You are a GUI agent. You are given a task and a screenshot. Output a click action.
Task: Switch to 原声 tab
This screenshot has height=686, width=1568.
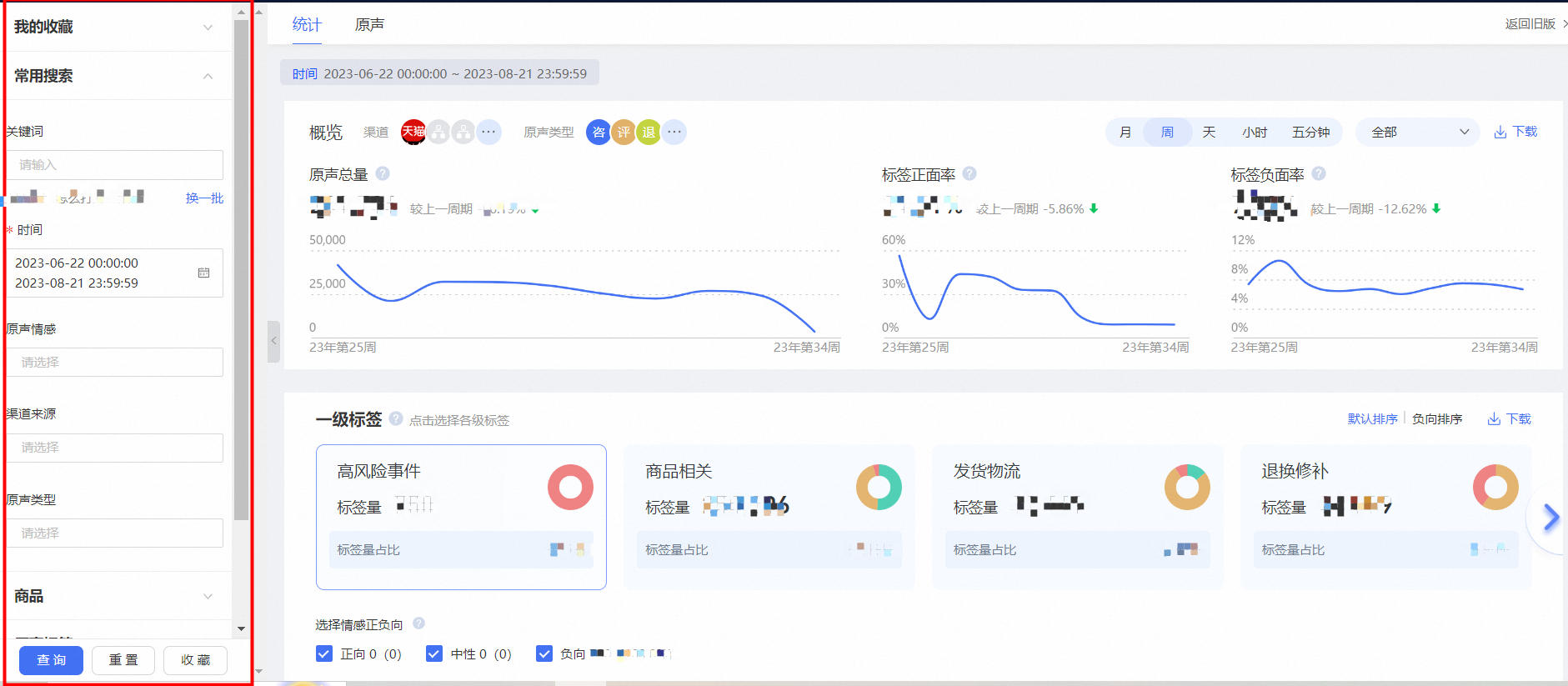(369, 25)
